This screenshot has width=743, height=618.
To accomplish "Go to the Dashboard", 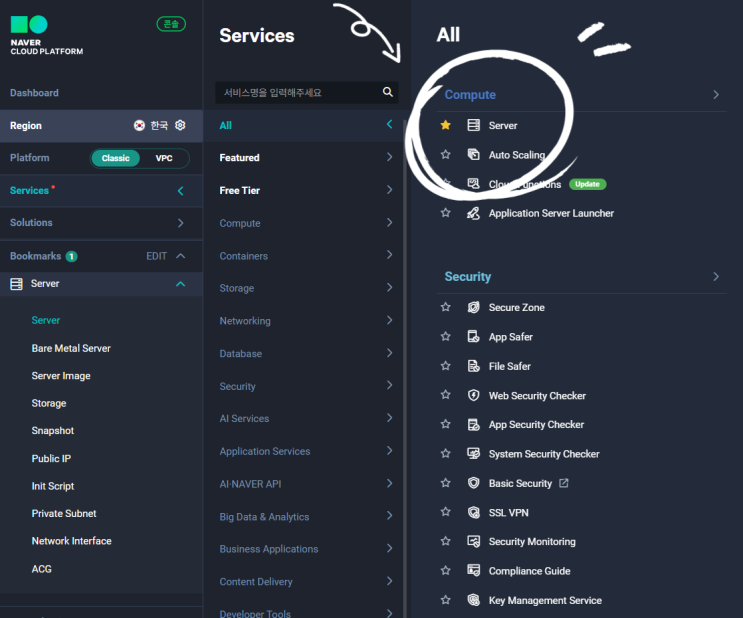I will [x=34, y=93].
